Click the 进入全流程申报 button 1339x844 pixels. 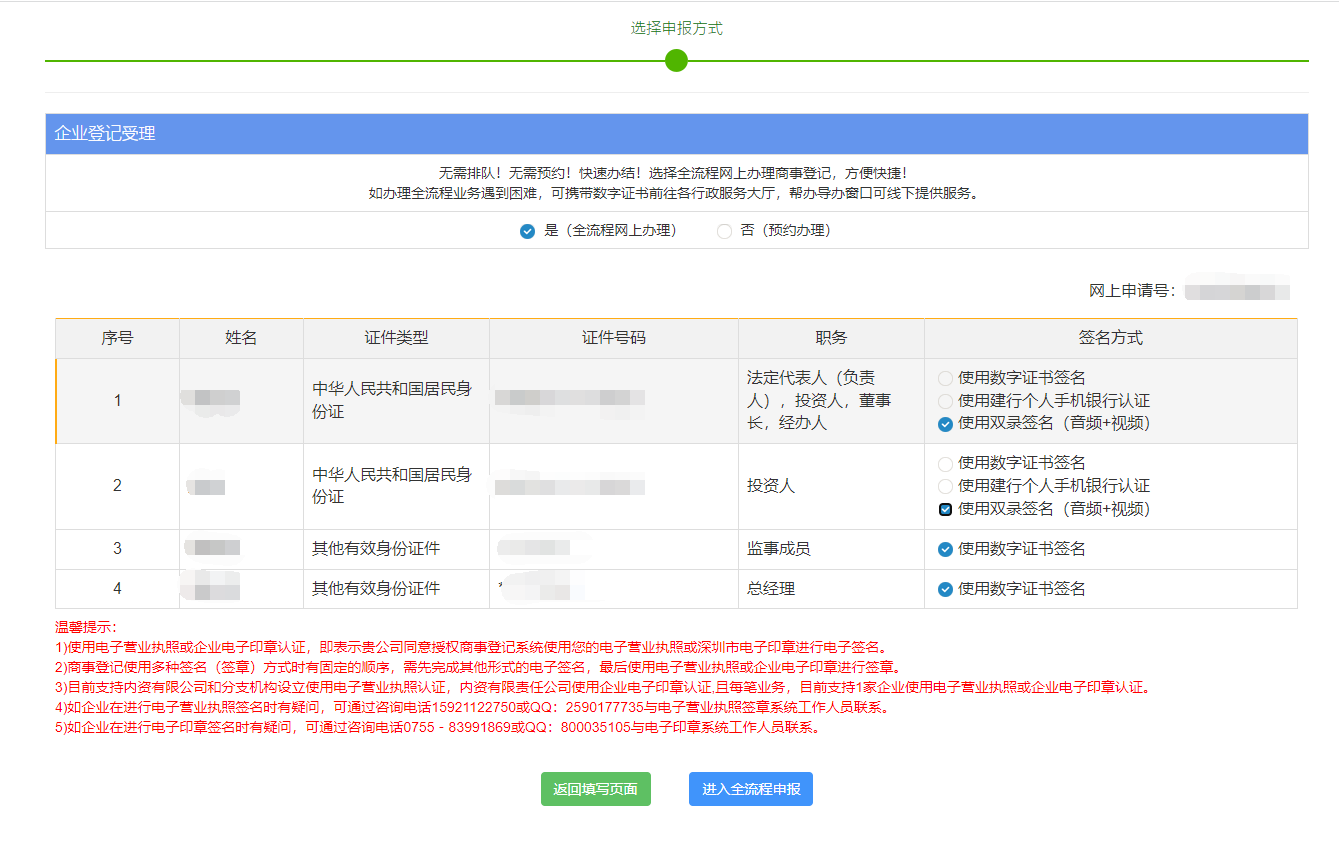[x=751, y=789]
